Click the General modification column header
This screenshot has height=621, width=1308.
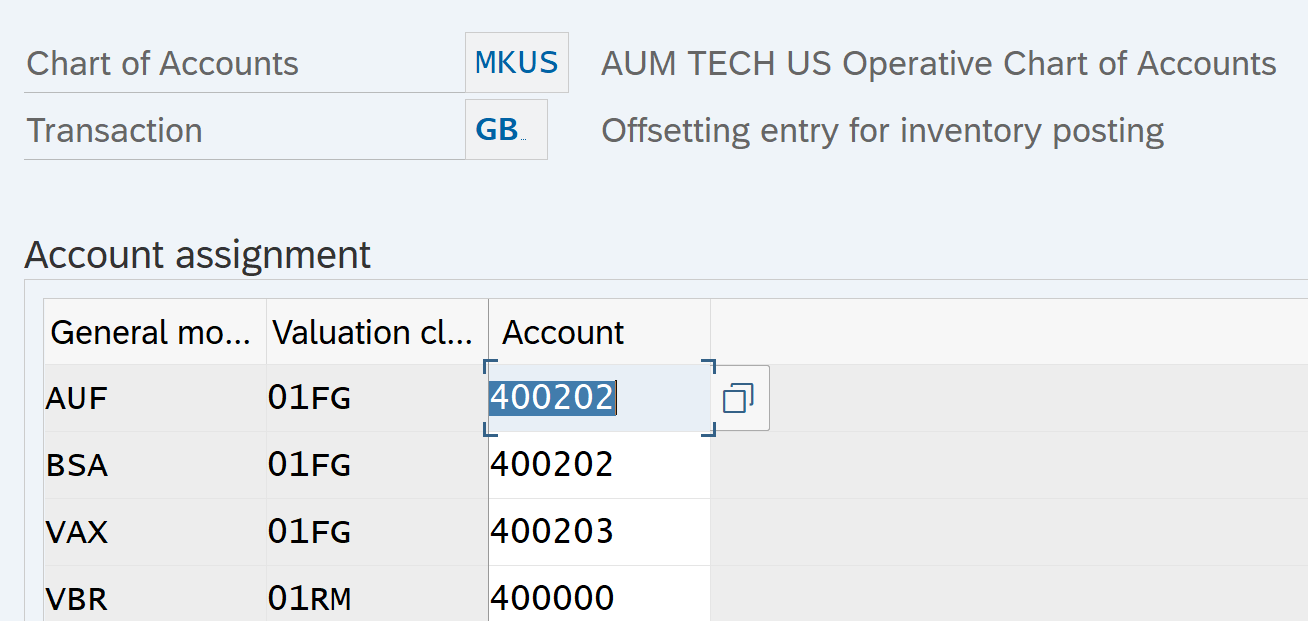coord(154,332)
